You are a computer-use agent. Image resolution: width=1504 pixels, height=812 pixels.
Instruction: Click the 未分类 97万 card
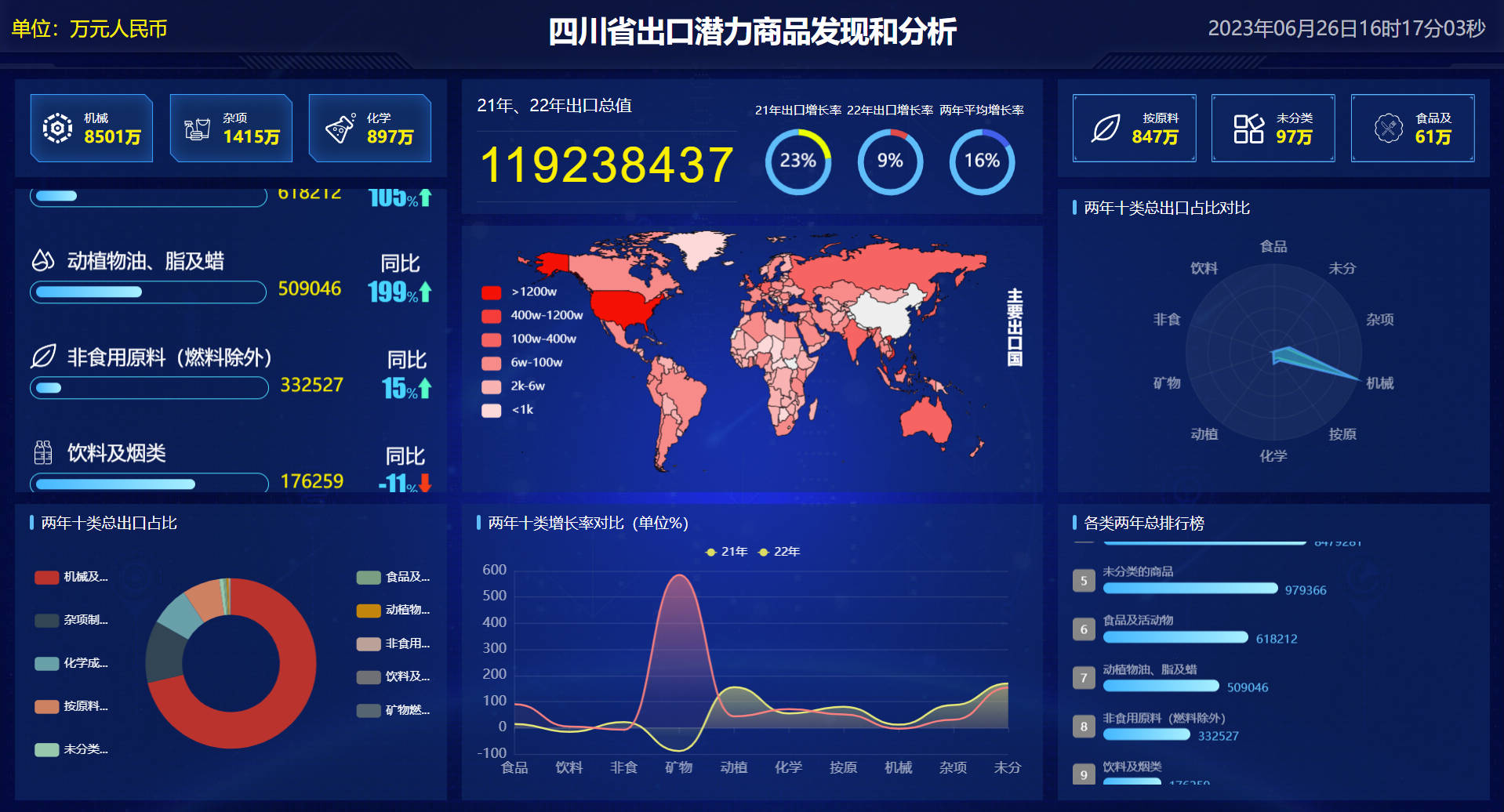[1273, 128]
